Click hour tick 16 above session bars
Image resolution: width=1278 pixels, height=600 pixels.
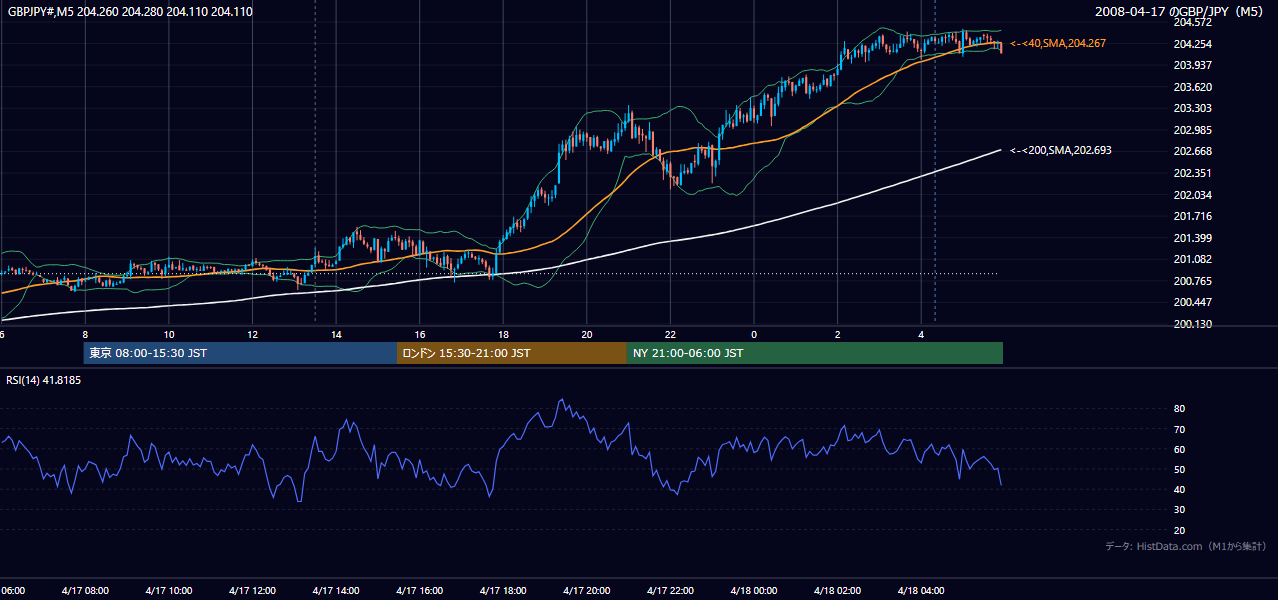(419, 335)
